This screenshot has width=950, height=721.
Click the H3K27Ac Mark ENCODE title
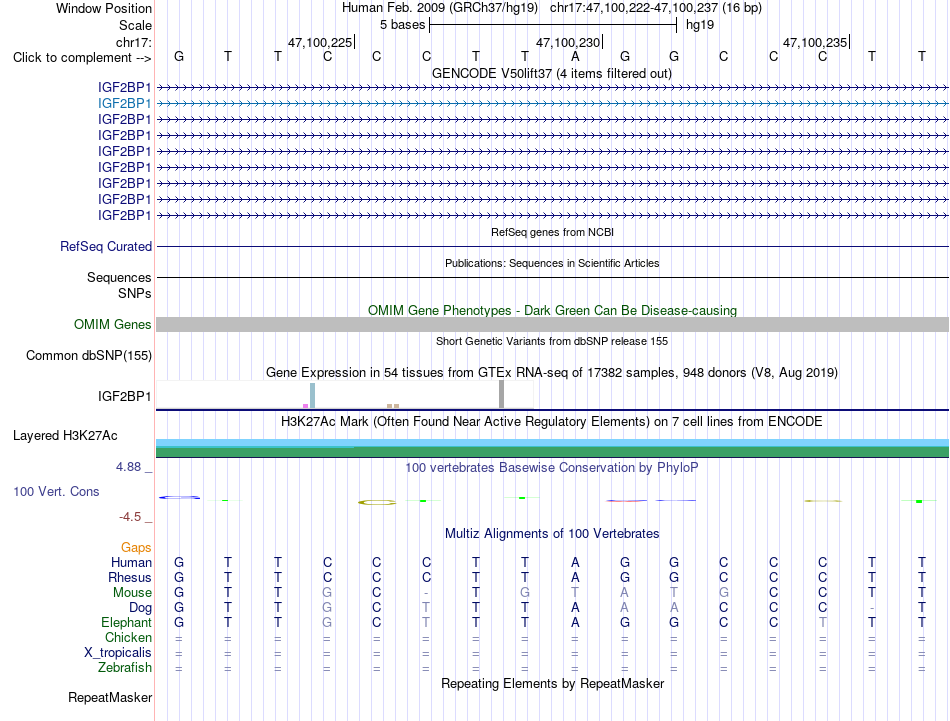click(x=552, y=422)
